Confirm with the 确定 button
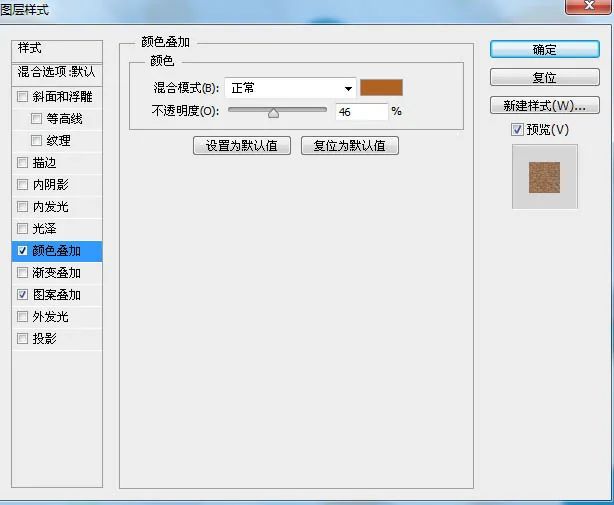Image resolution: width=614 pixels, height=505 pixels. pyautogui.click(x=544, y=49)
